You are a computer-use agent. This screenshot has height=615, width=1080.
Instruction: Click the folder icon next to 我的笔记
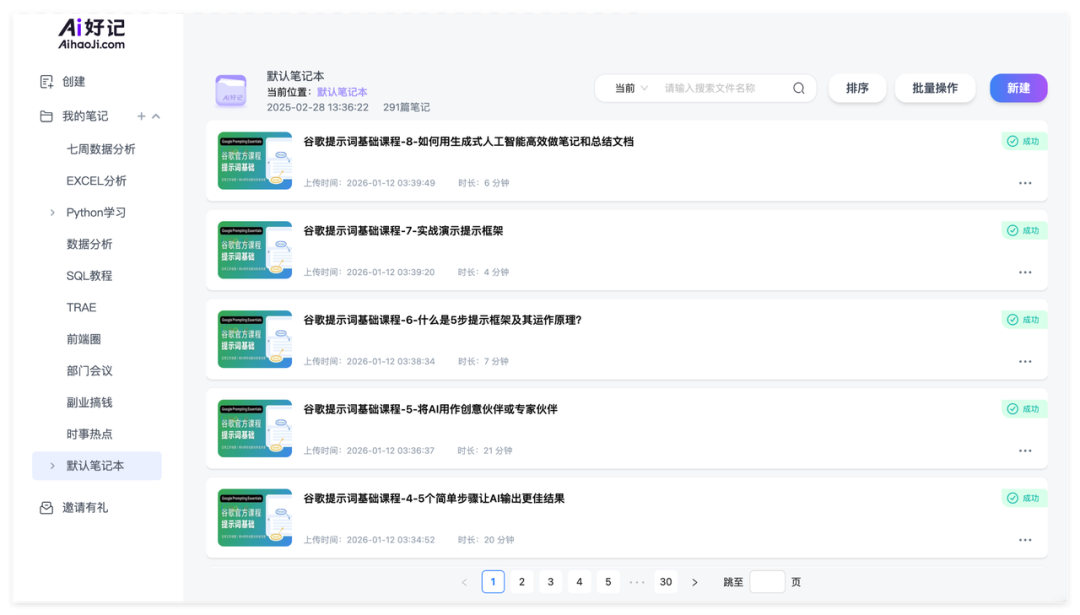tap(44, 115)
